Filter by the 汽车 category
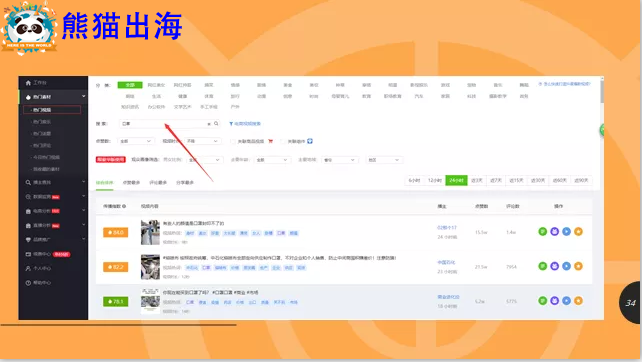642x362 pixels. [419, 96]
